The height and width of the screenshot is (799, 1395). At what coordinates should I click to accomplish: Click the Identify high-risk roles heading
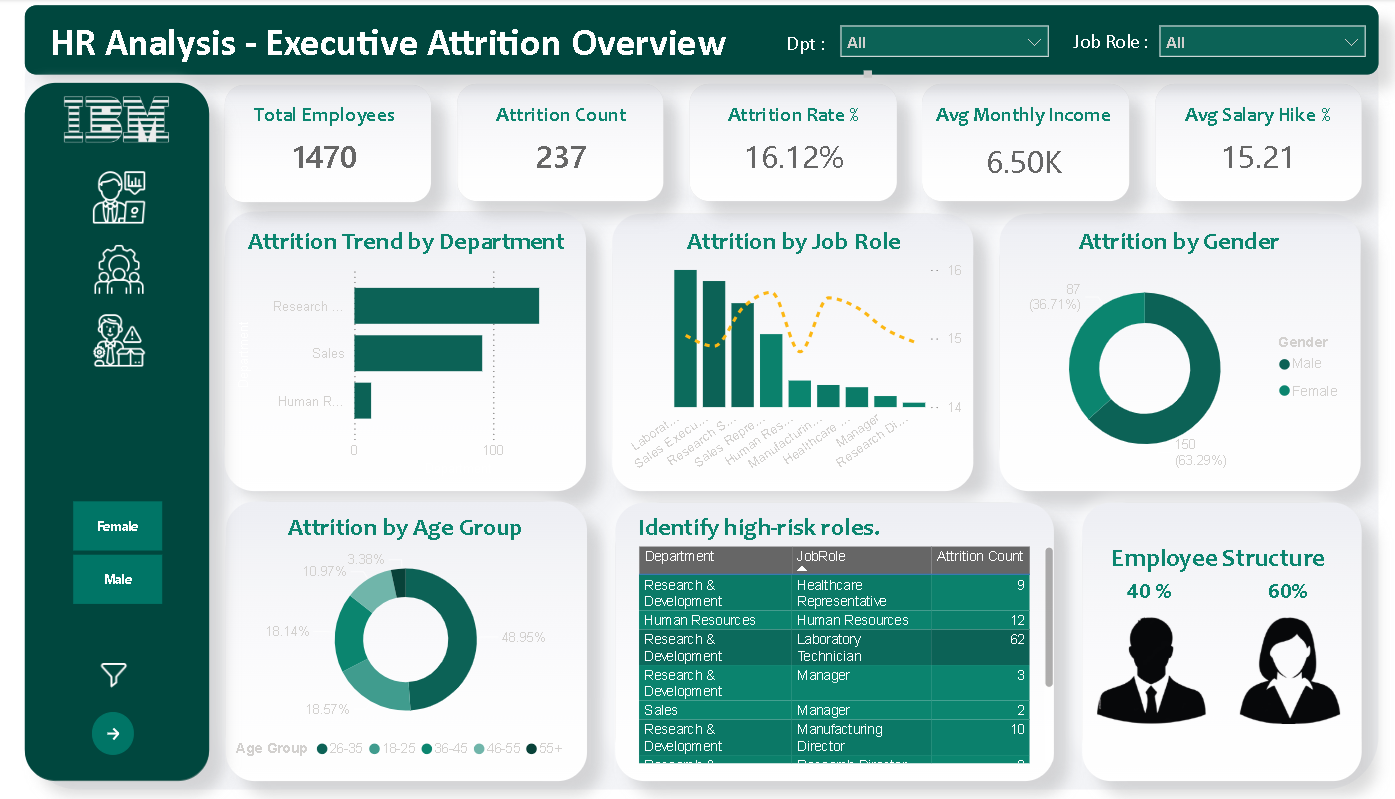point(759,527)
